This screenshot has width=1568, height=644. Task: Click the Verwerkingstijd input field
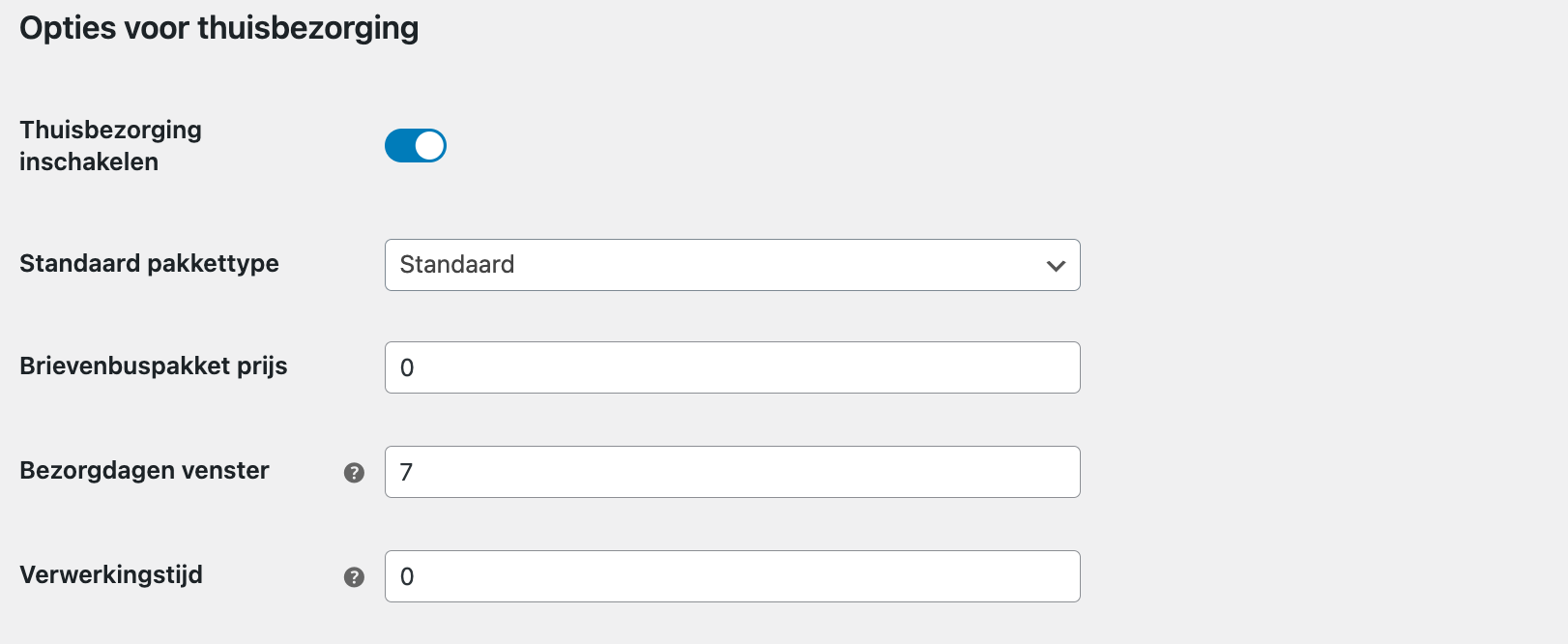click(732, 576)
